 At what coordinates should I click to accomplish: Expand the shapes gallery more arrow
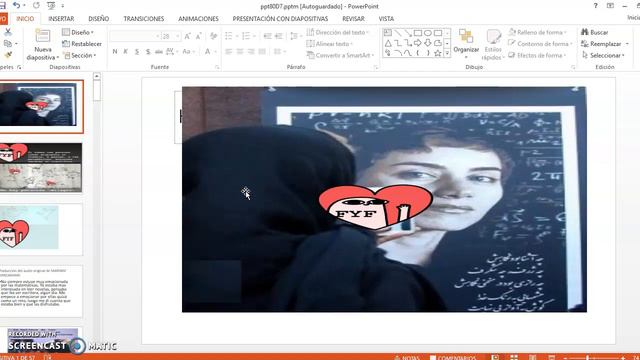point(447,53)
